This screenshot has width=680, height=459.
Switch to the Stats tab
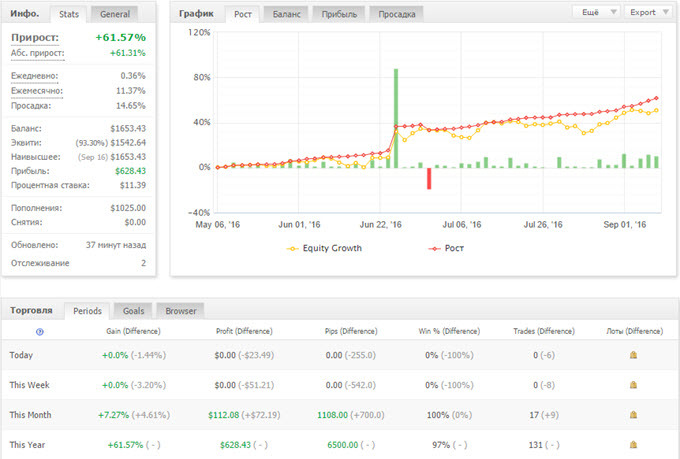coord(69,14)
